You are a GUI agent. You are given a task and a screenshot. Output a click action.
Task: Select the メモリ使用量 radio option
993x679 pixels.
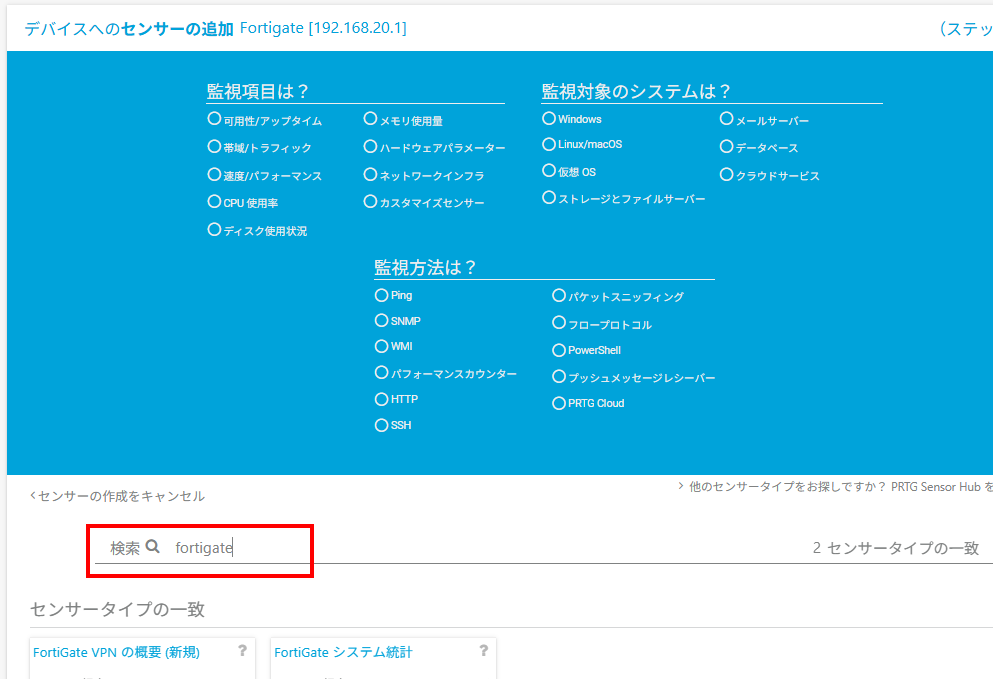point(370,119)
